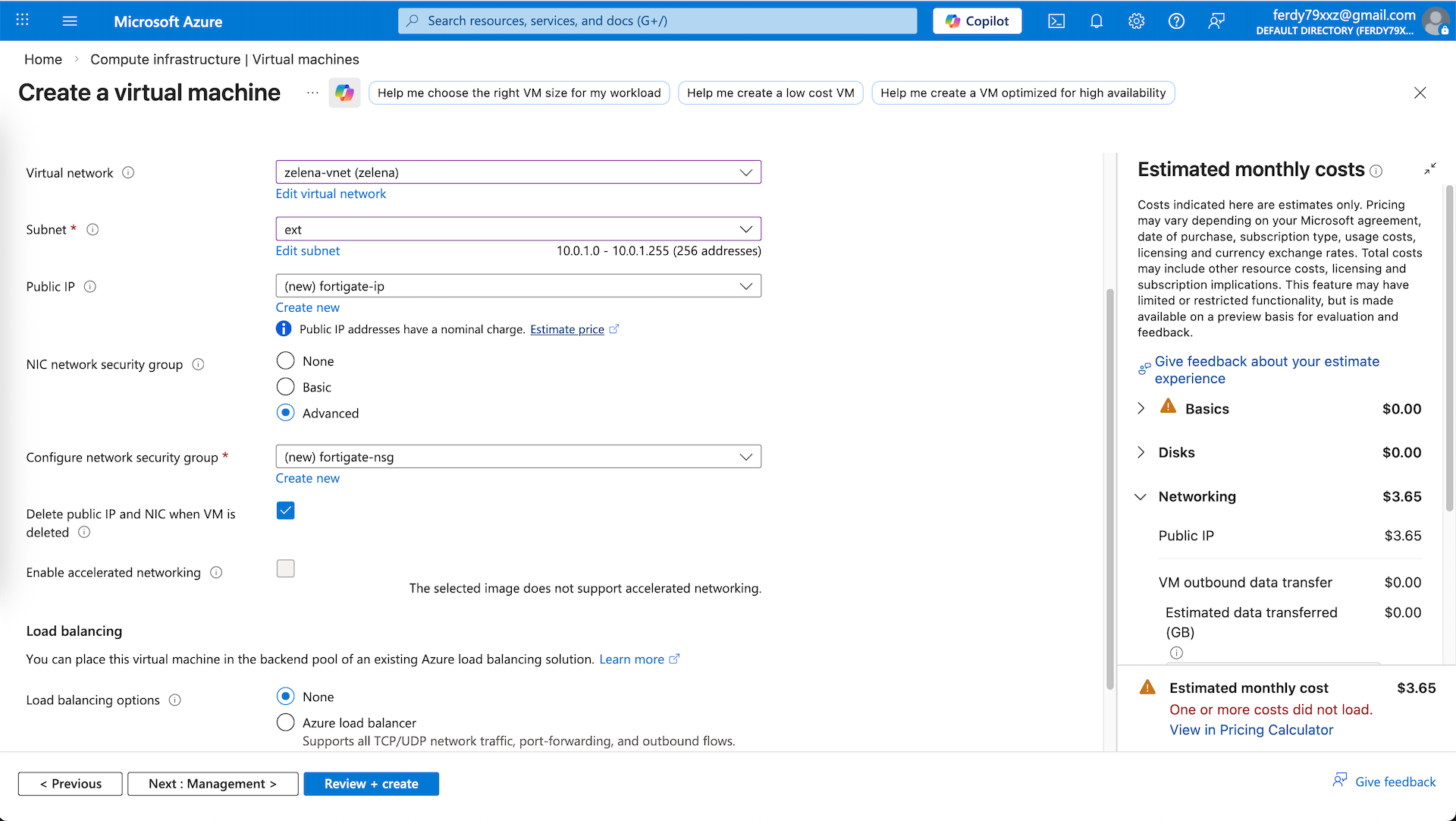
Task: Uncheck Delete public IP and NIC checkbox
Action: click(286, 511)
